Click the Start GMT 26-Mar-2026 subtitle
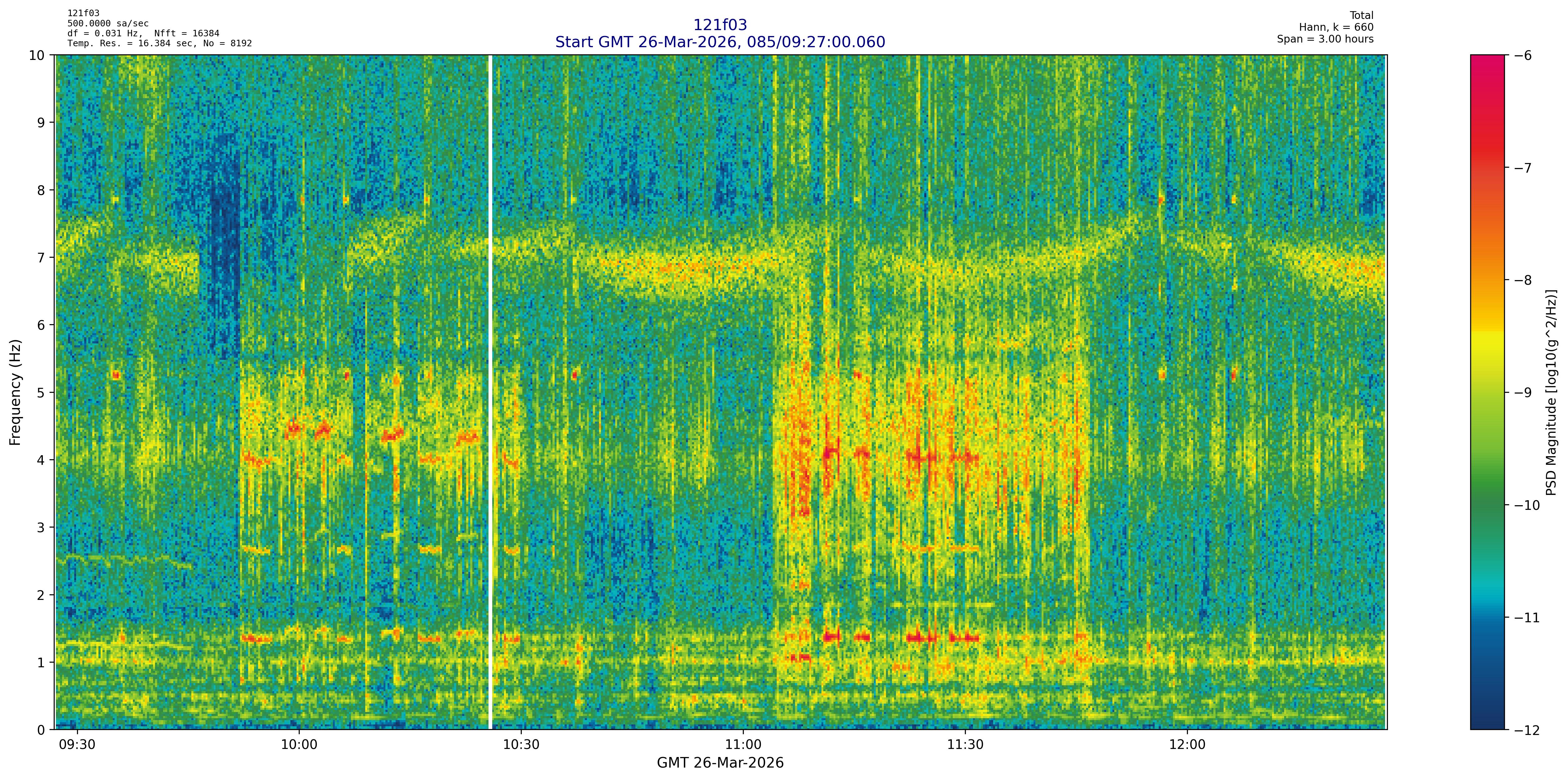This screenshot has width=1568, height=780. pyautogui.click(x=720, y=42)
